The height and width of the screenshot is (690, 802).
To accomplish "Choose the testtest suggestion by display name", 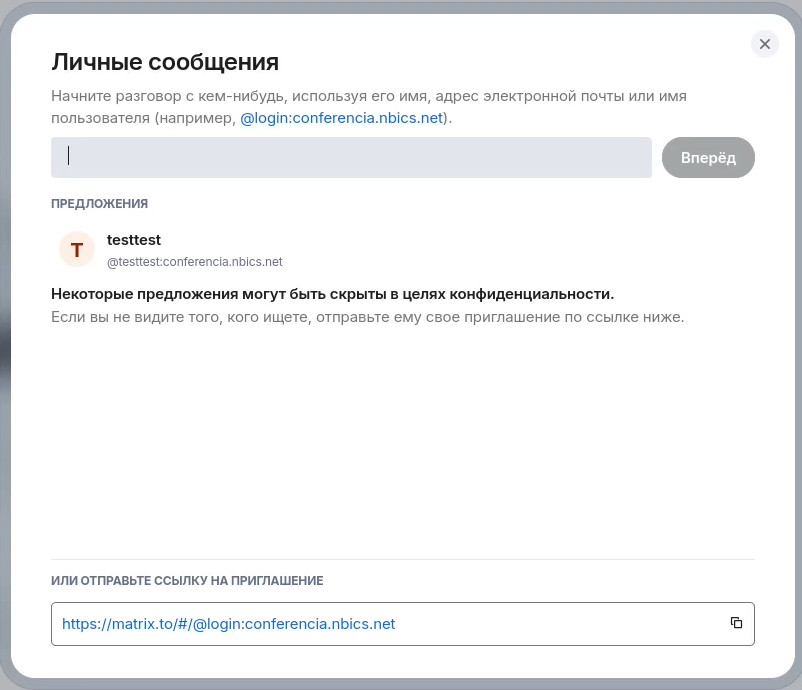I will coord(133,240).
